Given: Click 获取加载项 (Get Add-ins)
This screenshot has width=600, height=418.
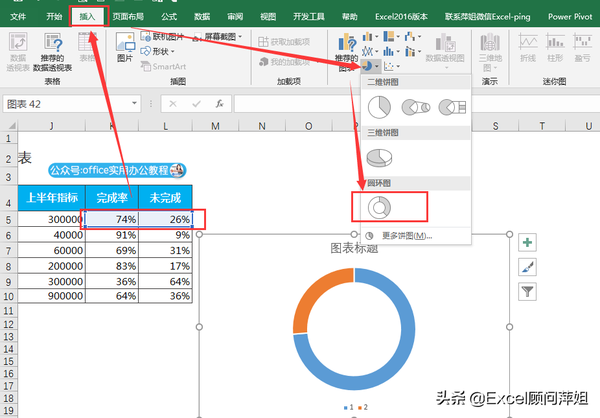Looking at the screenshot, I should (x=284, y=41).
